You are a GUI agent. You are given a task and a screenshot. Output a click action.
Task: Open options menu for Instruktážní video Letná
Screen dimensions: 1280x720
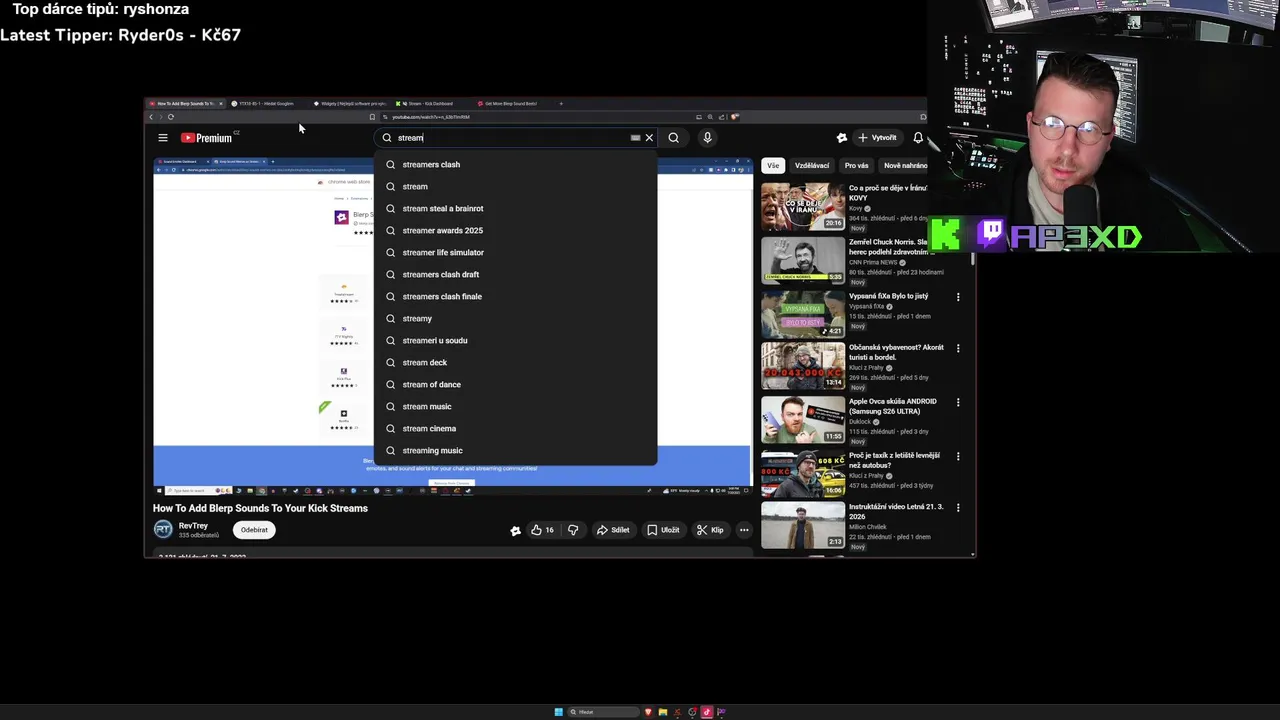958,507
